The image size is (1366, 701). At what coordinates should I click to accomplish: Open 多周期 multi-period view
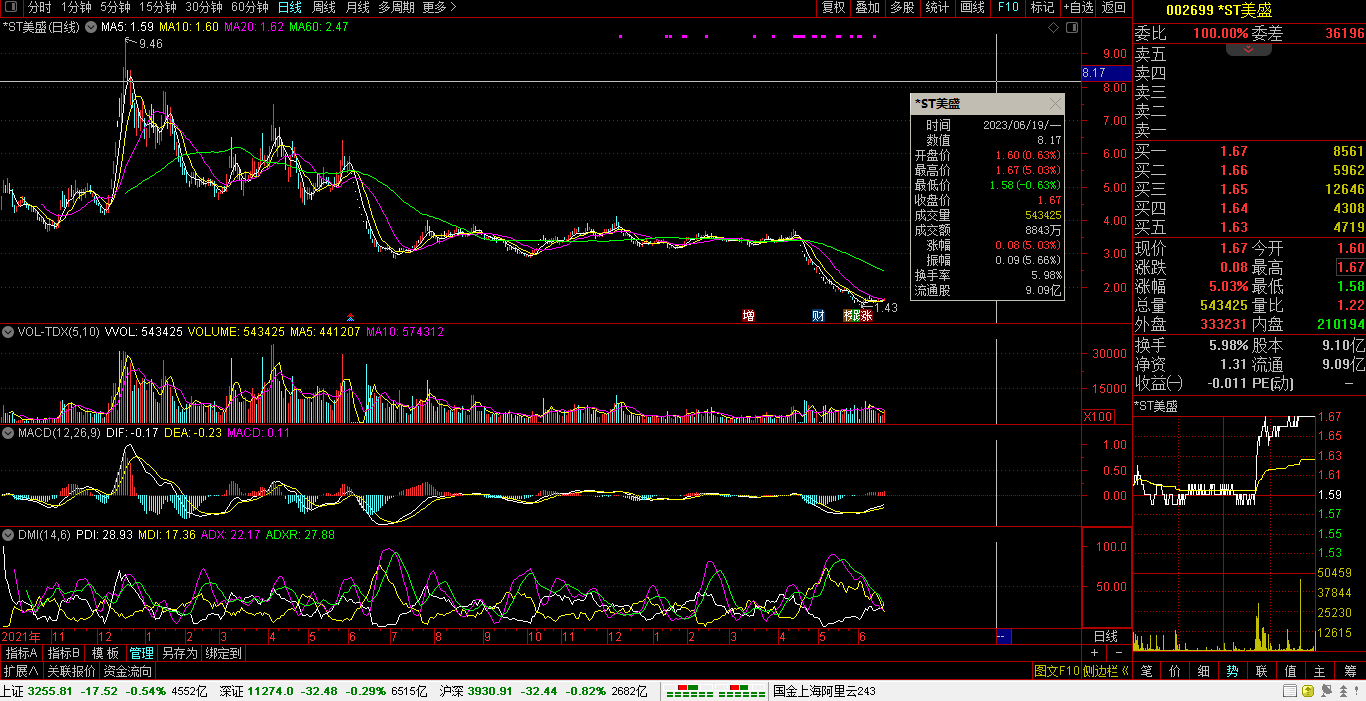[397, 7]
